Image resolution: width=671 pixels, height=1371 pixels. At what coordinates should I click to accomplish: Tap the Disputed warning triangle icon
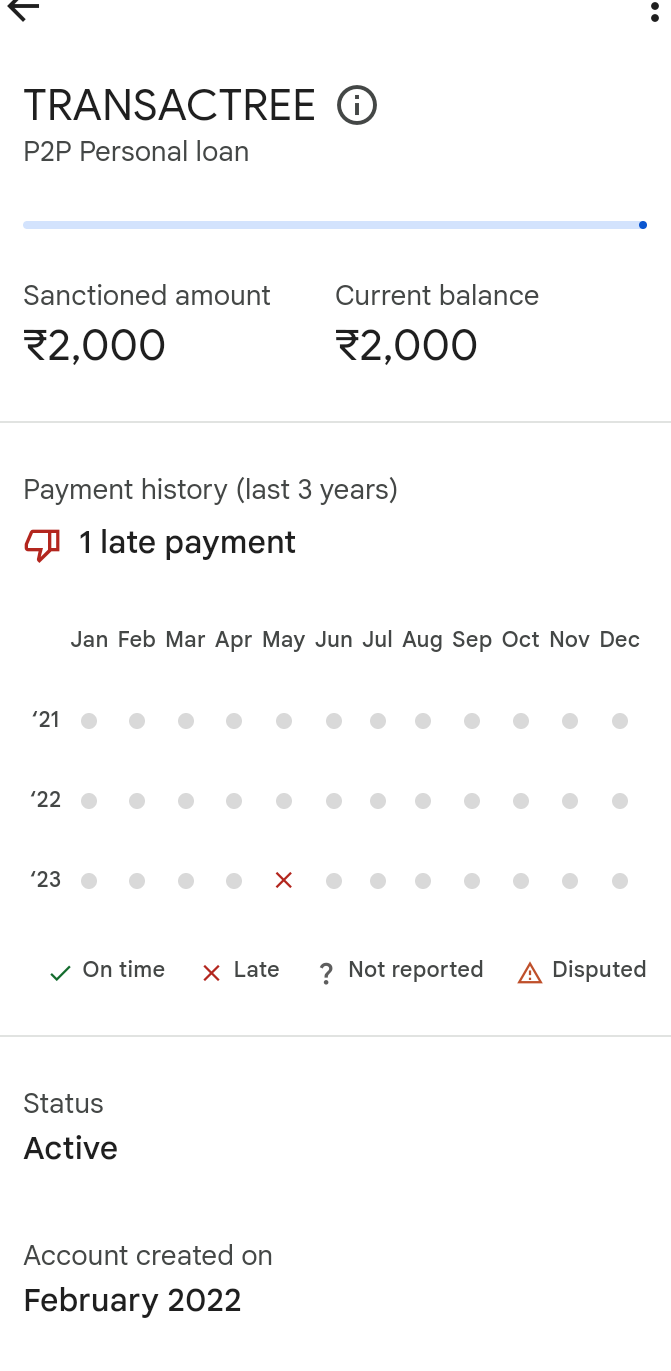[529, 972]
